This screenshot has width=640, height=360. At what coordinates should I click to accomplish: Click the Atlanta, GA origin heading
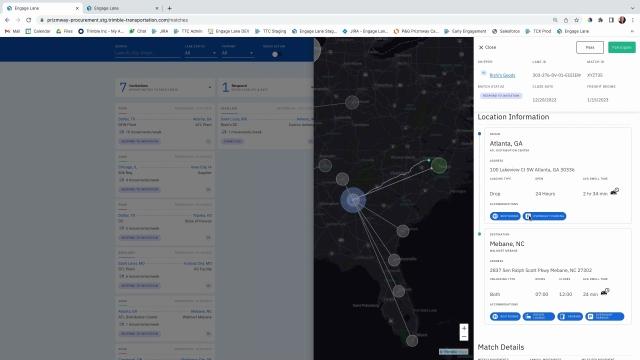pyautogui.click(x=506, y=143)
